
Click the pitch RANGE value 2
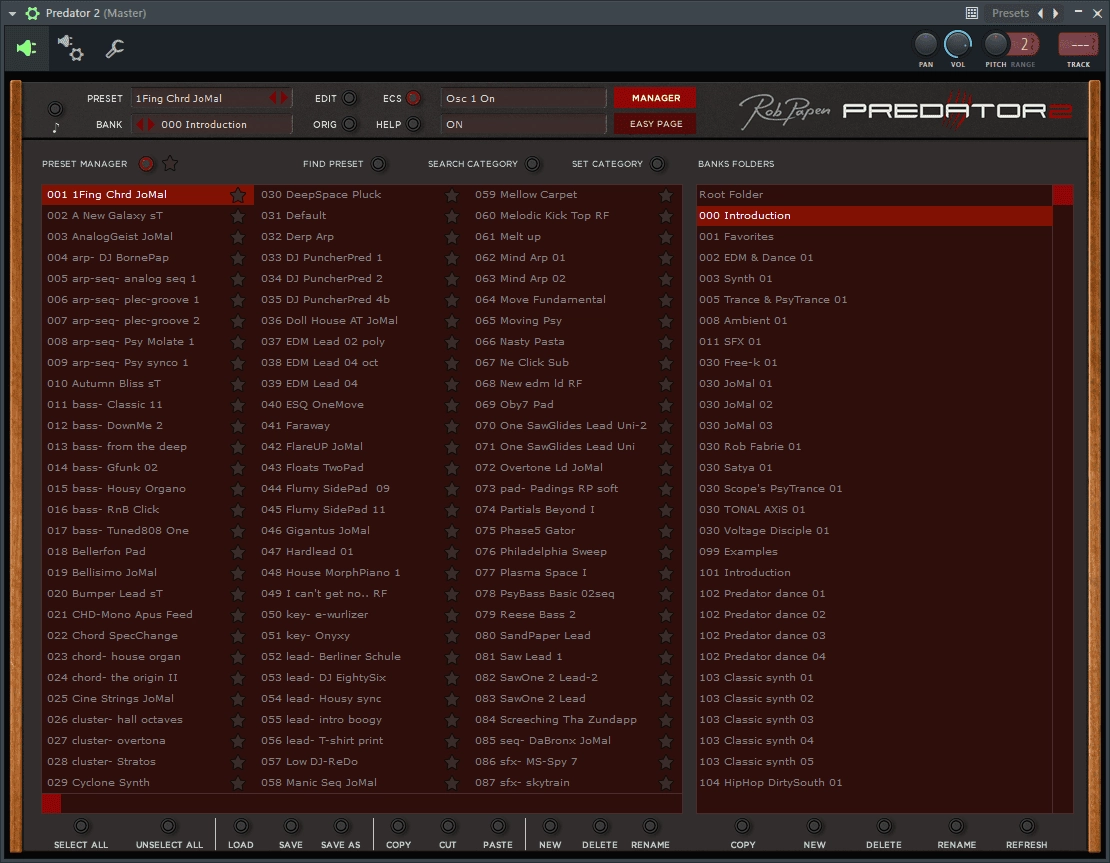point(1024,45)
